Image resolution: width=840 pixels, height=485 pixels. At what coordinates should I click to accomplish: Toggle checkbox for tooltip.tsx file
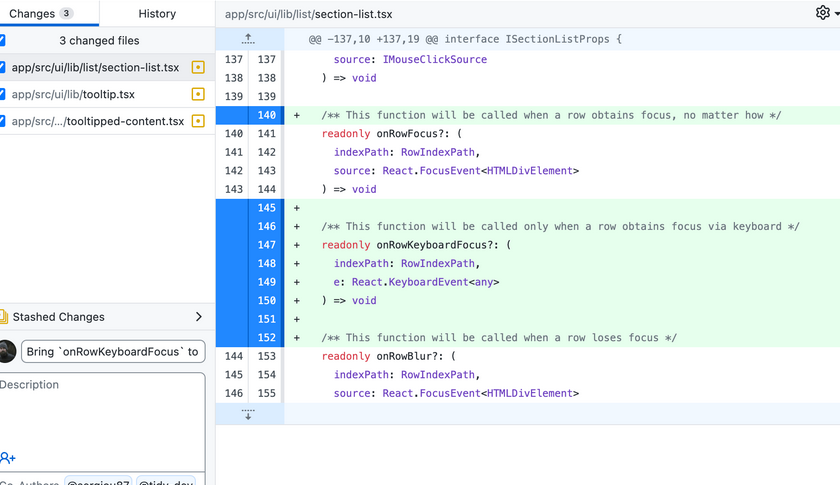2,94
